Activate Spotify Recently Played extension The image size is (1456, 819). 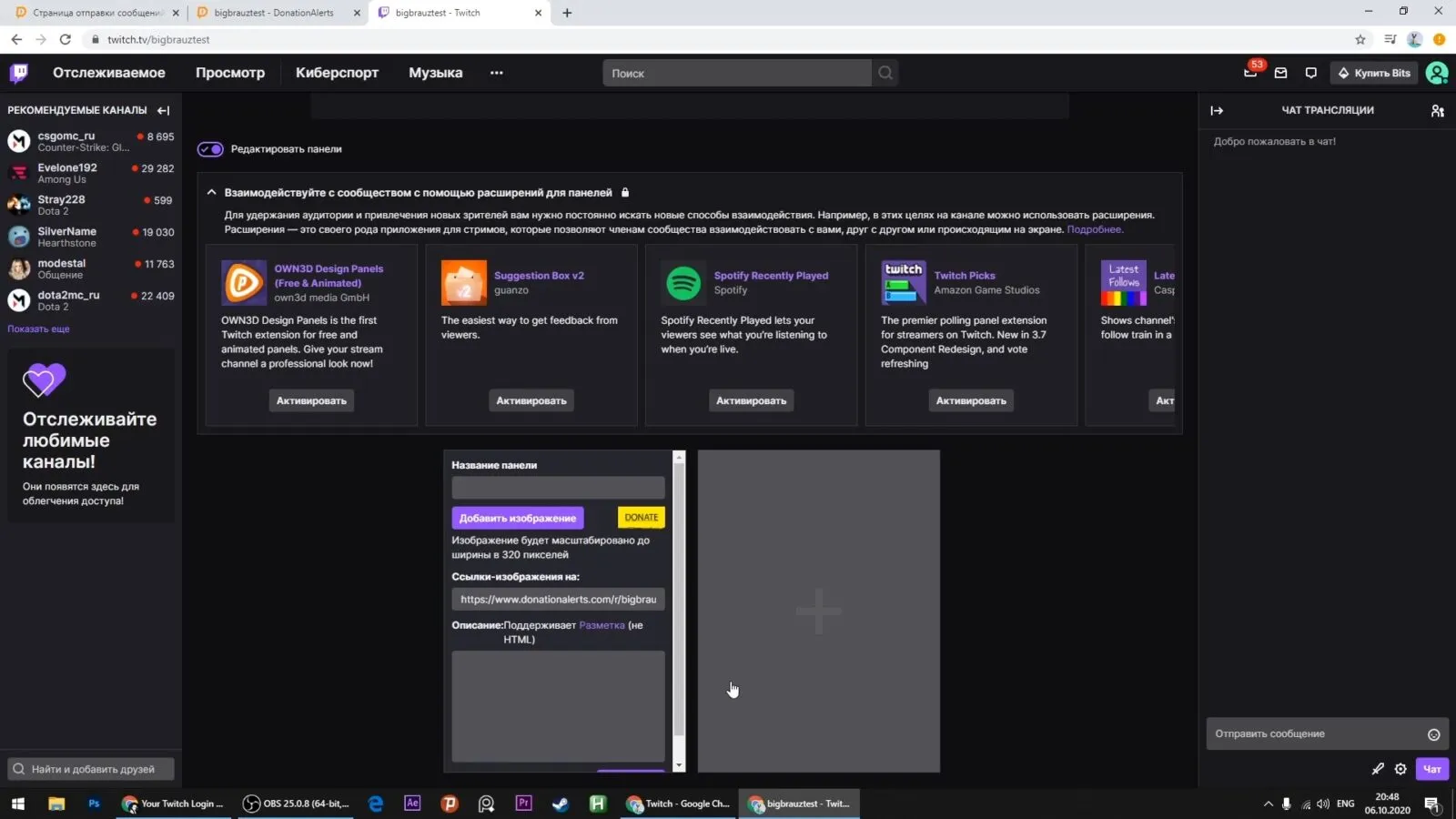[x=751, y=400]
